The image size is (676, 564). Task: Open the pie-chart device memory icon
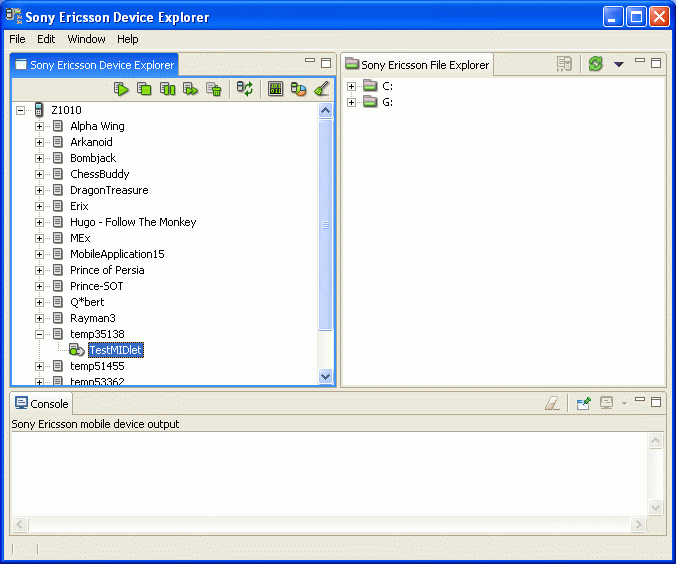(x=298, y=89)
